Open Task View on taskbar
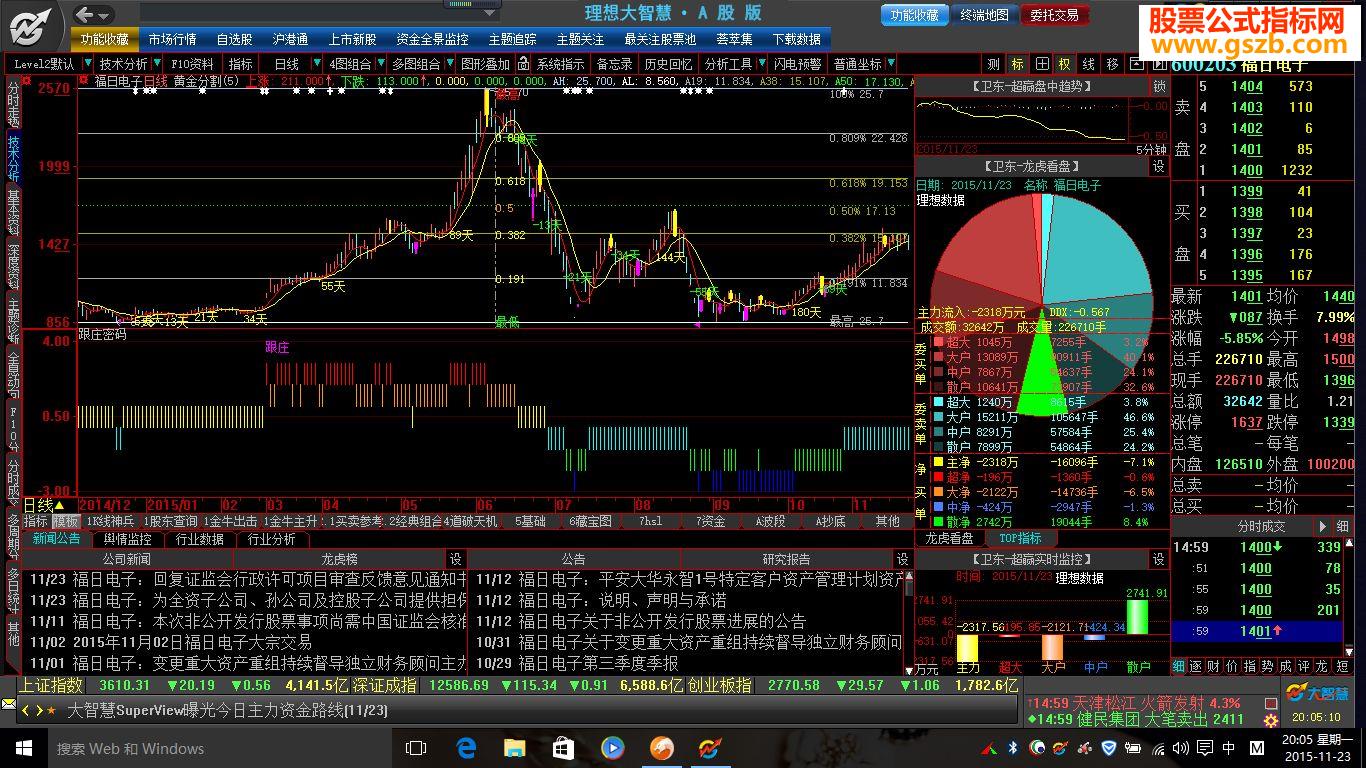 coord(416,748)
